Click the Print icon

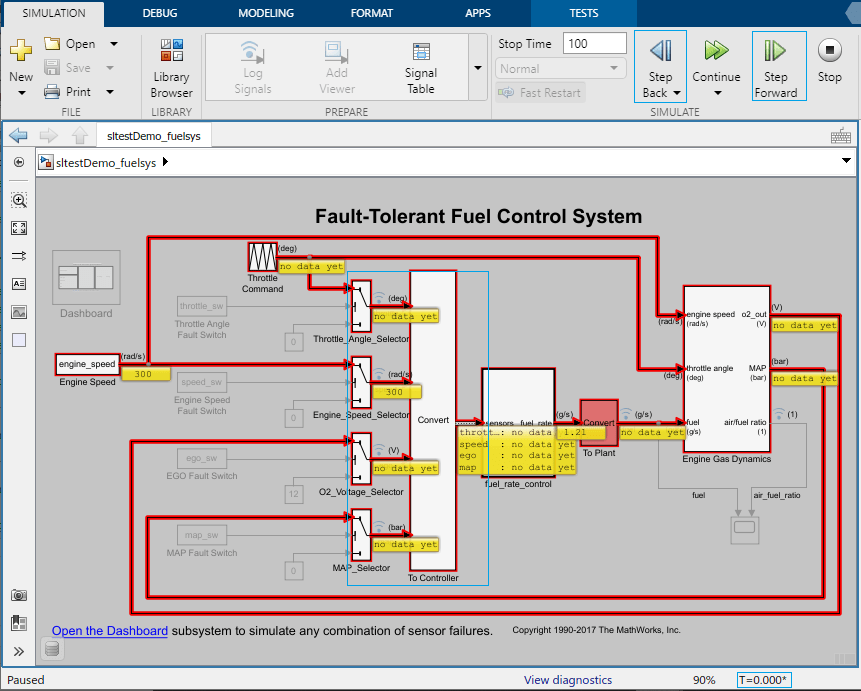52,91
